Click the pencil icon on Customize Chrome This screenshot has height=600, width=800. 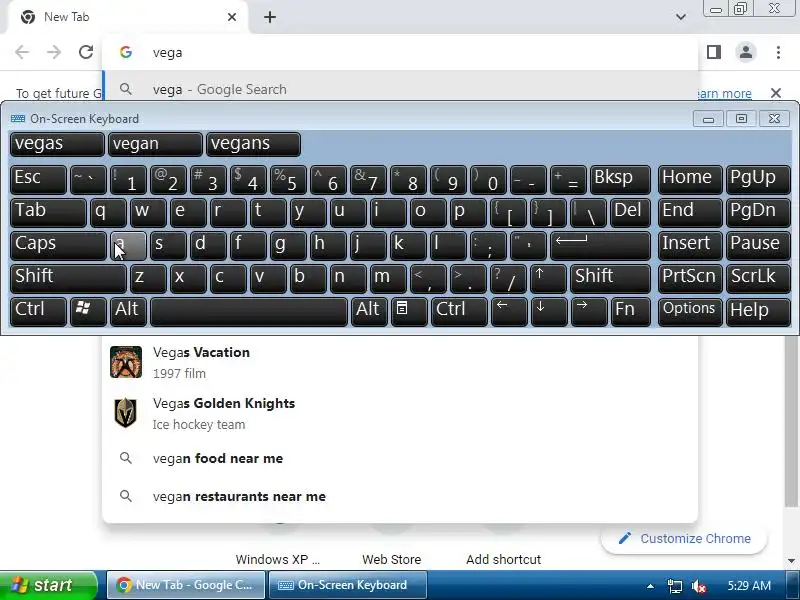pyautogui.click(x=624, y=538)
